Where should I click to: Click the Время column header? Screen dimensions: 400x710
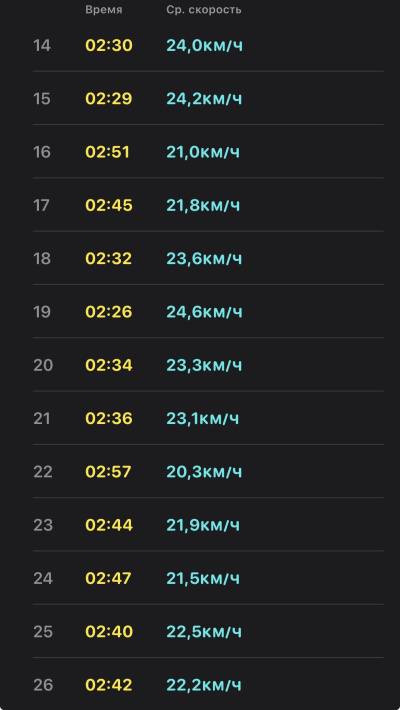(x=104, y=10)
